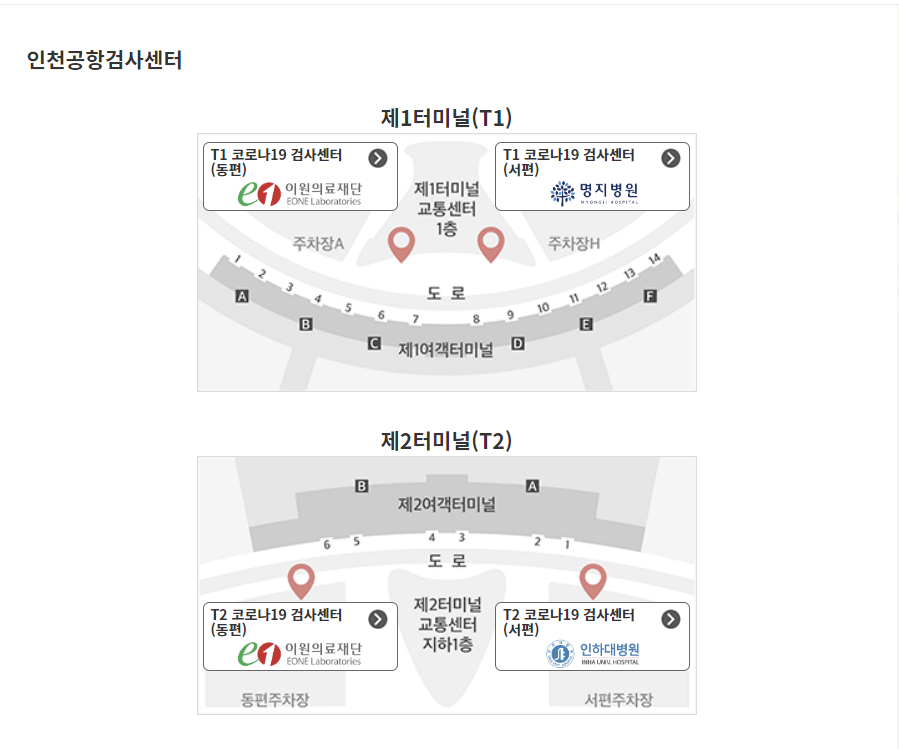Viewport: 899px width, 749px height.
Task: Switch to the 제1터미널(T1) section heading
Action: 447,116
